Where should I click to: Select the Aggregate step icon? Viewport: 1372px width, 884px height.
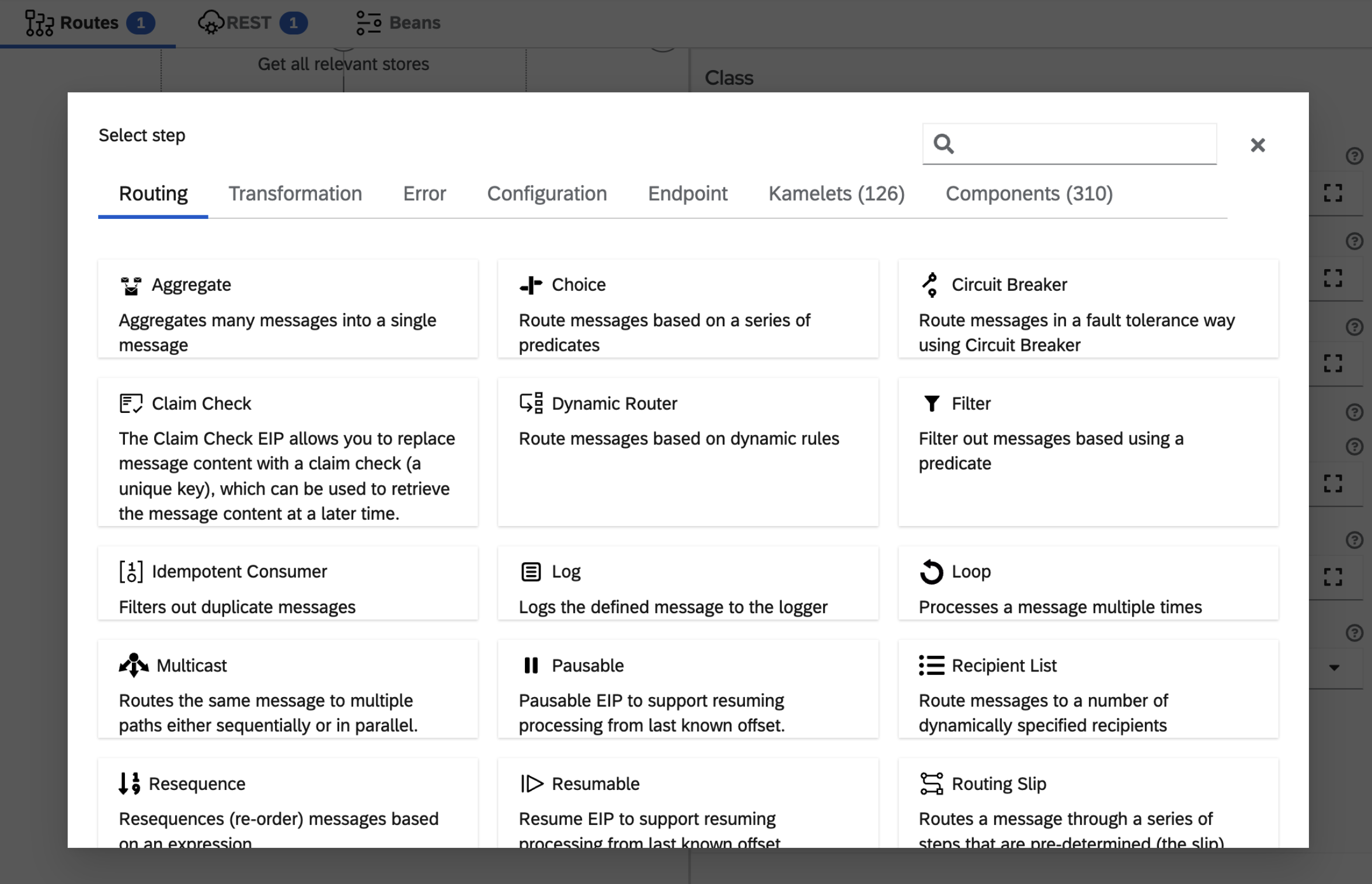(131, 286)
